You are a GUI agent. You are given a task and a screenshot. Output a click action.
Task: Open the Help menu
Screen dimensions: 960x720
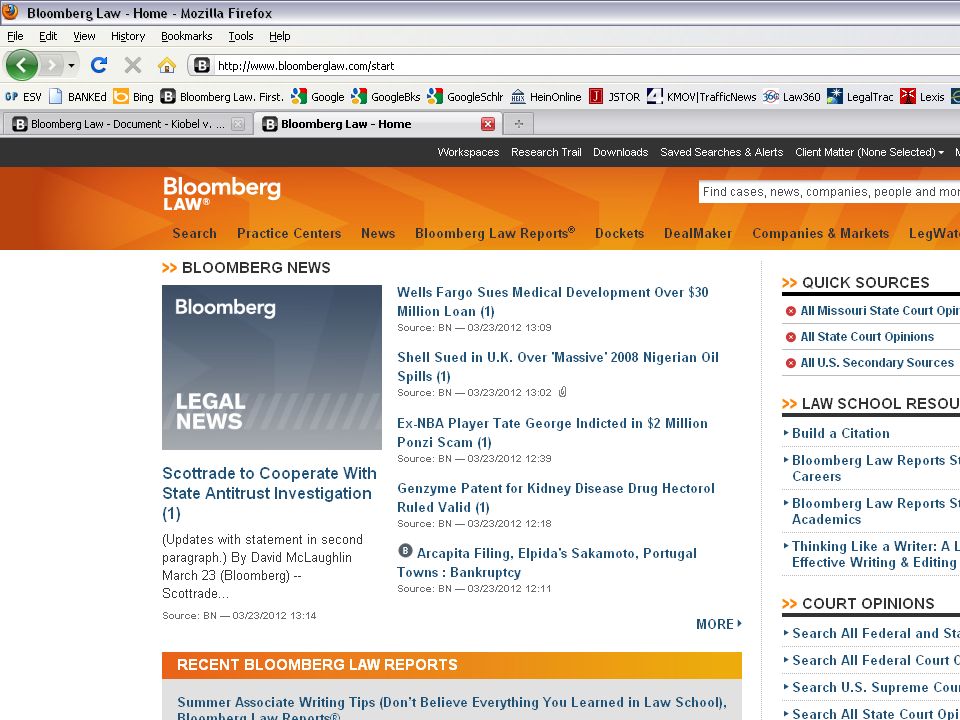[x=280, y=36]
